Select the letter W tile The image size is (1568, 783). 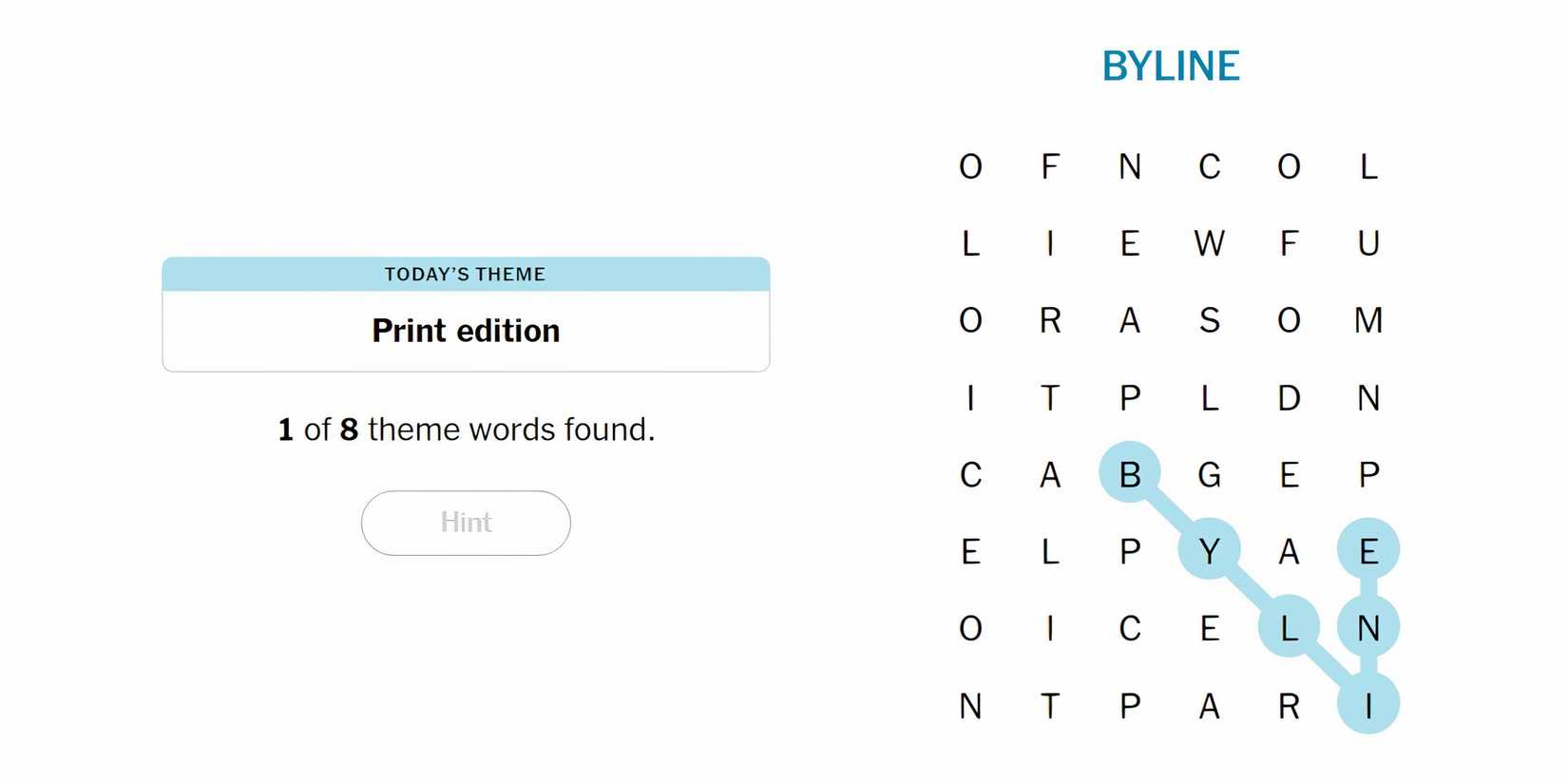[x=1209, y=244]
